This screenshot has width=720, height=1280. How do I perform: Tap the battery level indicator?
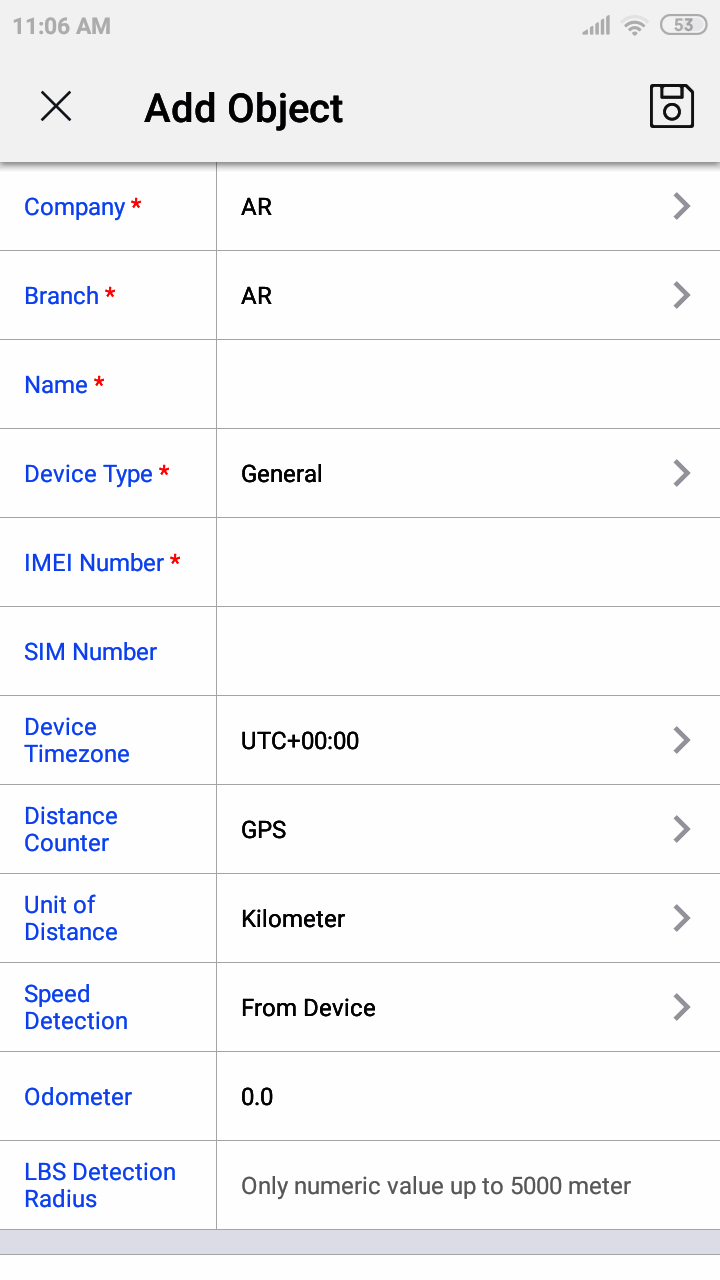click(x=684, y=26)
